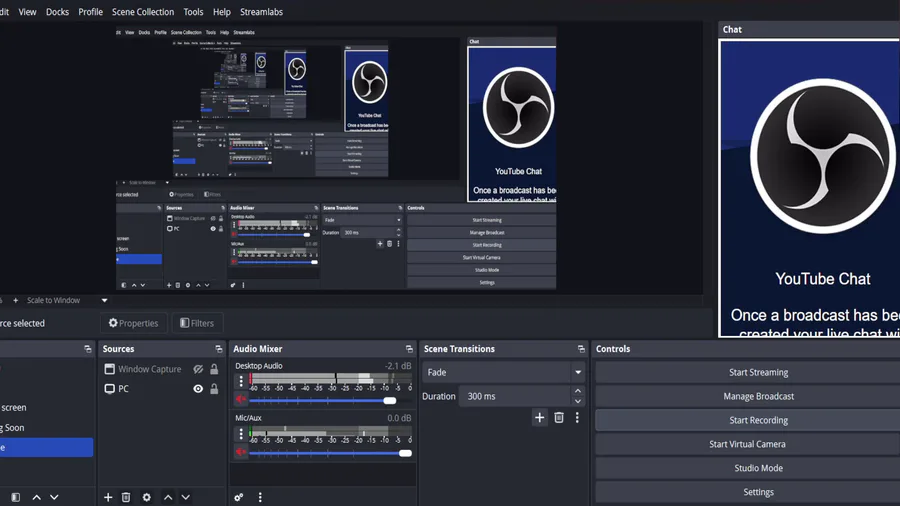The height and width of the screenshot is (506, 900).
Task: Open Settings from Controls panel
Action: pos(758,492)
